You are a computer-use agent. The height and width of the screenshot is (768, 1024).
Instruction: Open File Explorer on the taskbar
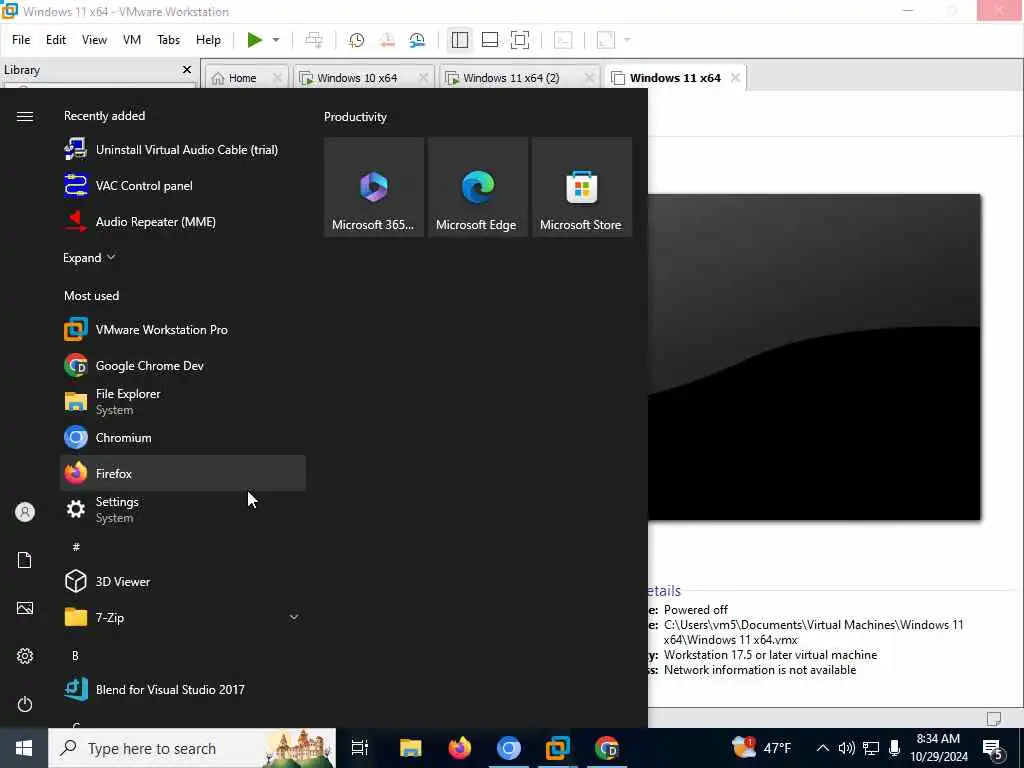pos(411,748)
